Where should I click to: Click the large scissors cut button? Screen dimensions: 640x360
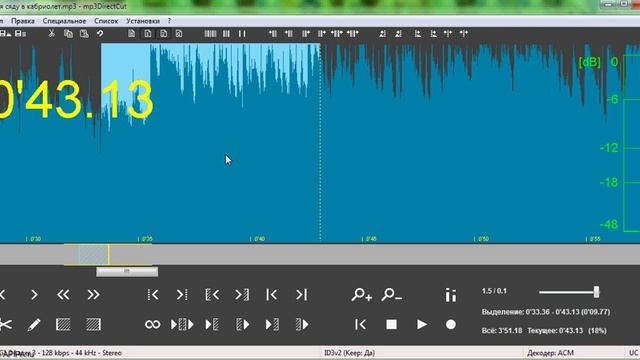[5, 324]
